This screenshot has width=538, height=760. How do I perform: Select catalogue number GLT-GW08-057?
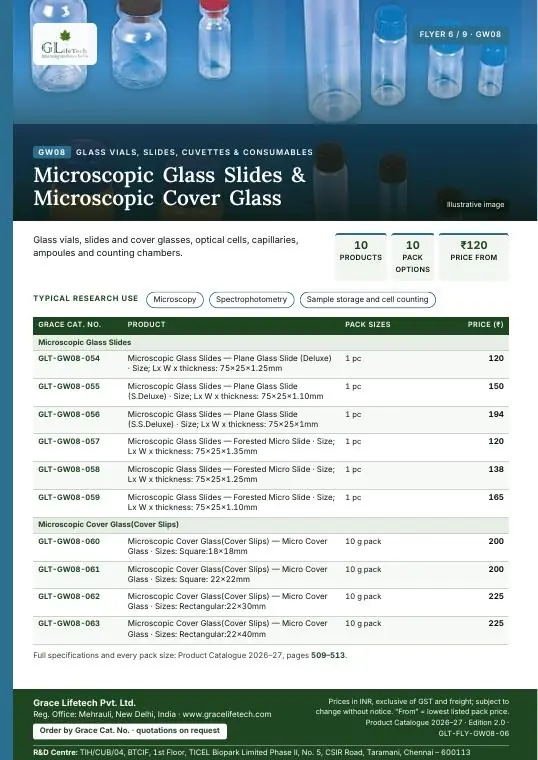[x=69, y=442]
